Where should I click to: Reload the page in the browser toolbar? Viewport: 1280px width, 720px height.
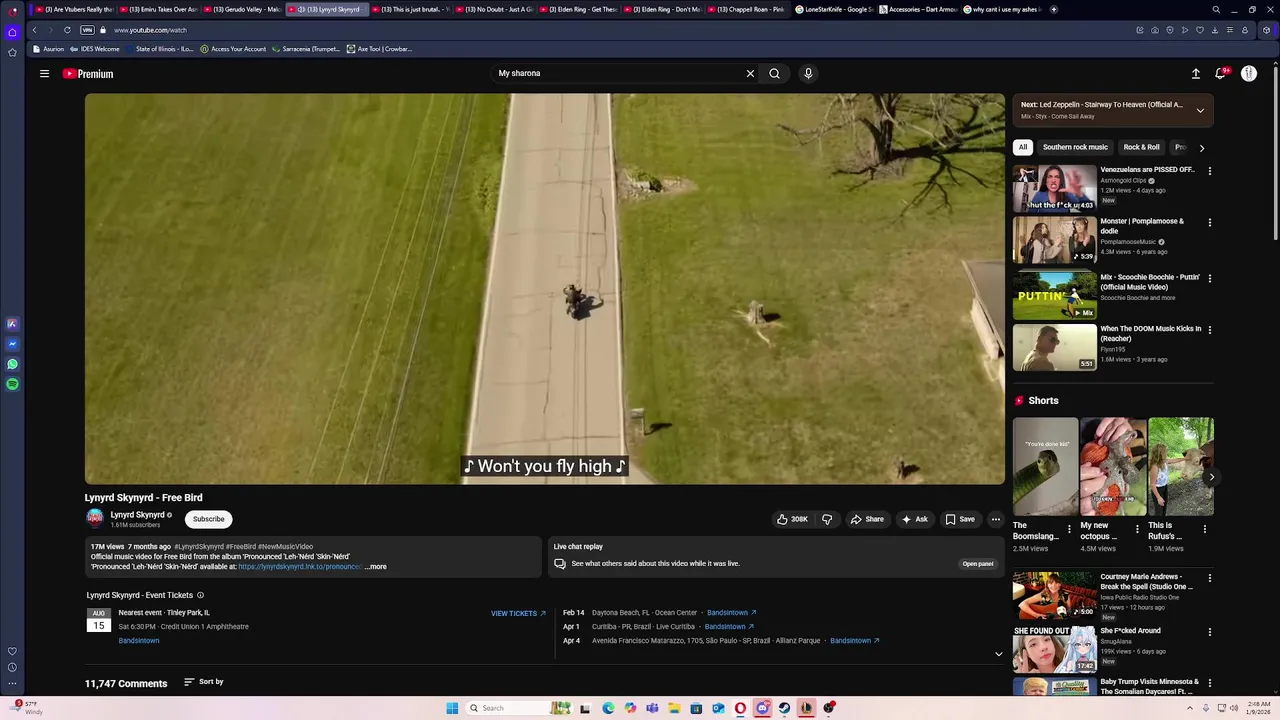point(67,30)
